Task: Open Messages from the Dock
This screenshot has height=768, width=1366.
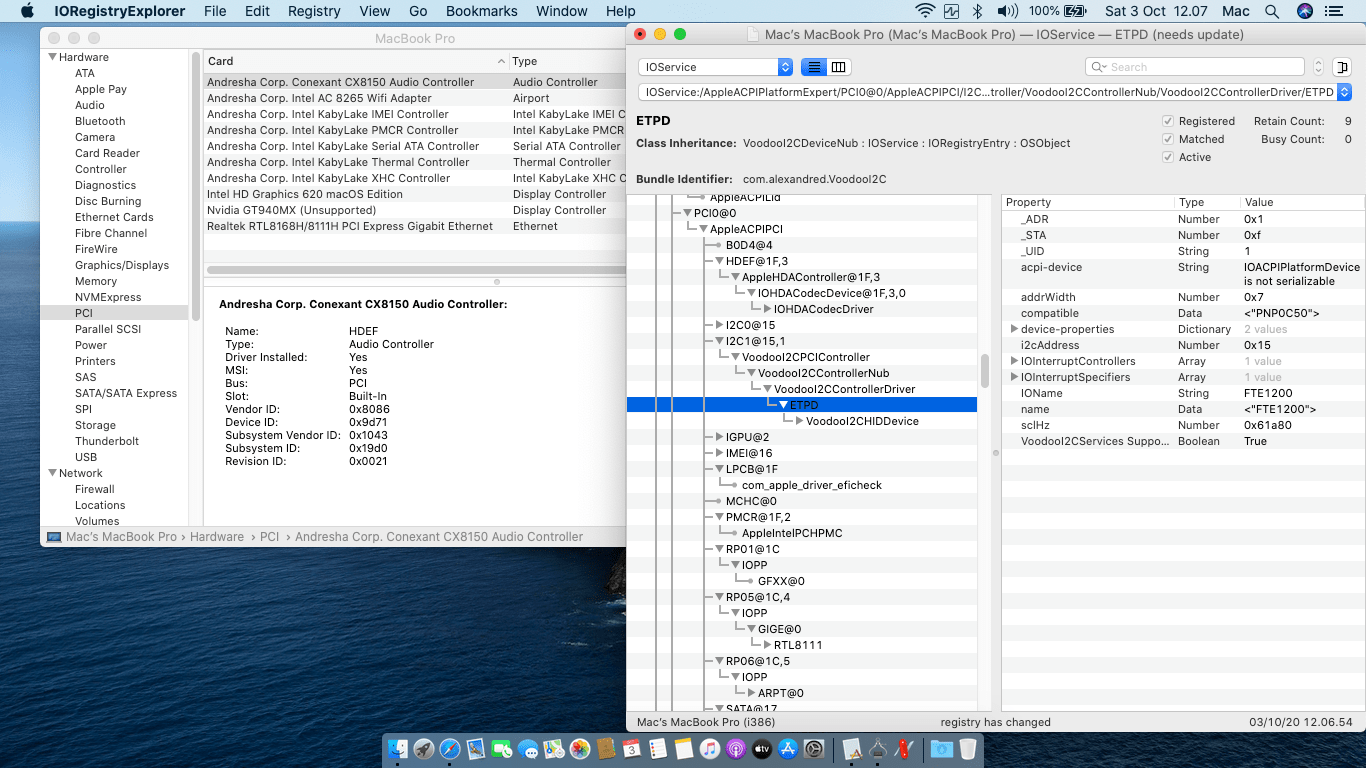Action: point(528,748)
